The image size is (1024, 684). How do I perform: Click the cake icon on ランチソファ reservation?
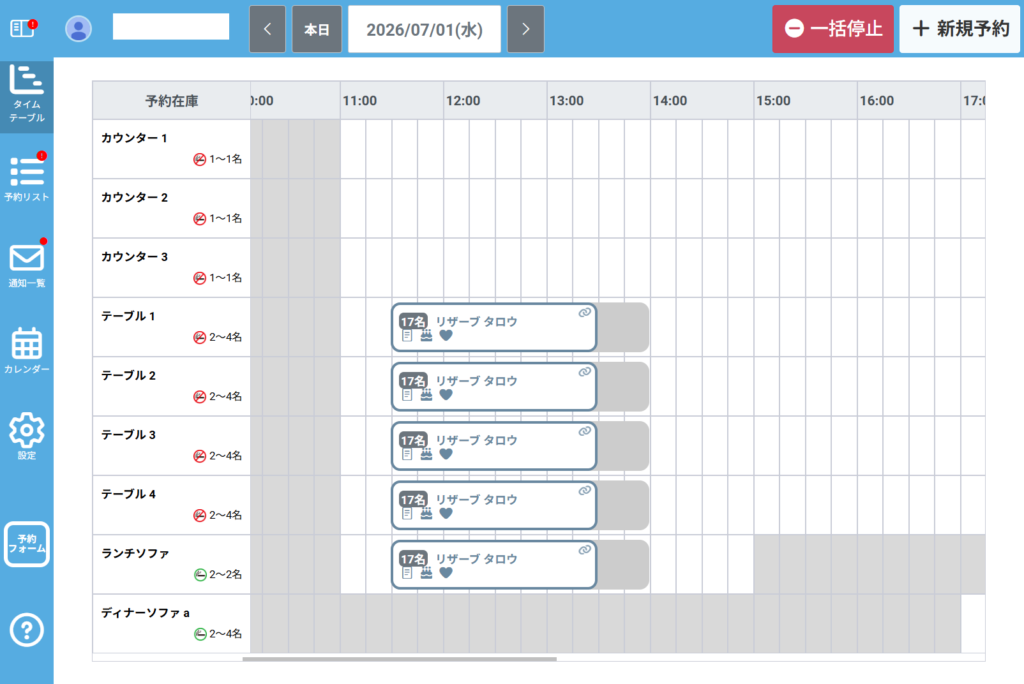pyautogui.click(x=426, y=573)
